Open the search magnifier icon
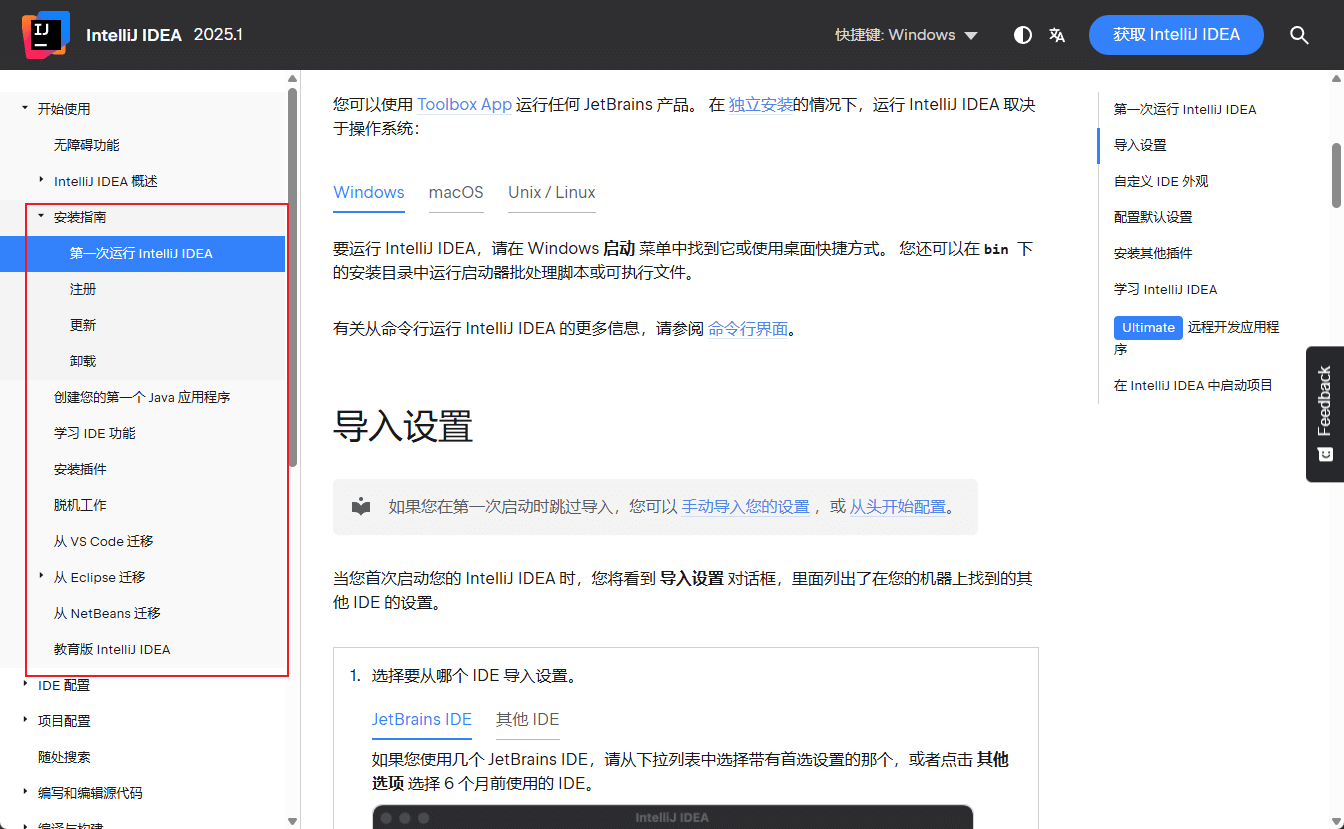1344x829 pixels. tap(1299, 35)
